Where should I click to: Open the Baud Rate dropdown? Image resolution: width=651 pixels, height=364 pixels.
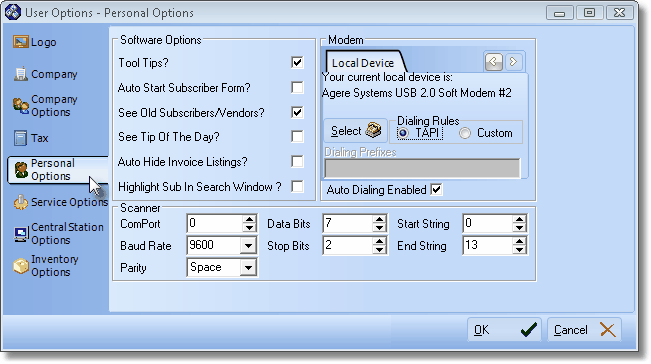[x=248, y=245]
